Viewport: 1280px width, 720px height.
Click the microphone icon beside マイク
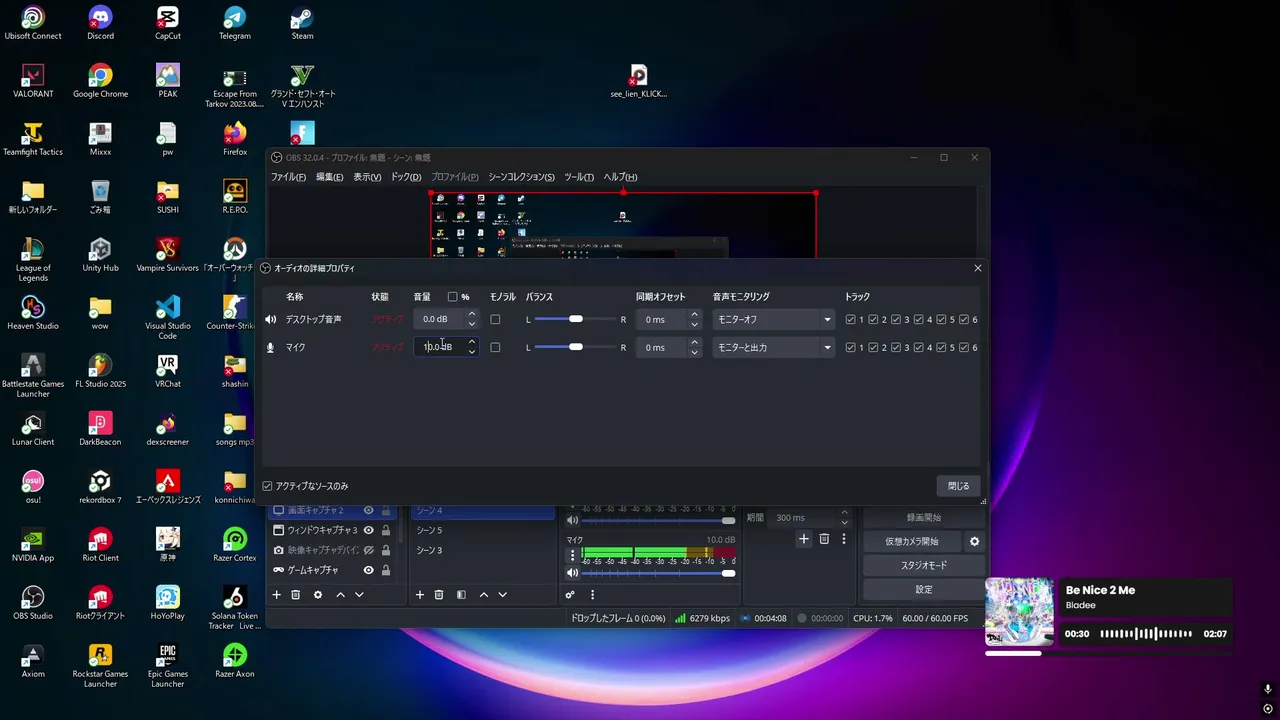click(x=270, y=348)
